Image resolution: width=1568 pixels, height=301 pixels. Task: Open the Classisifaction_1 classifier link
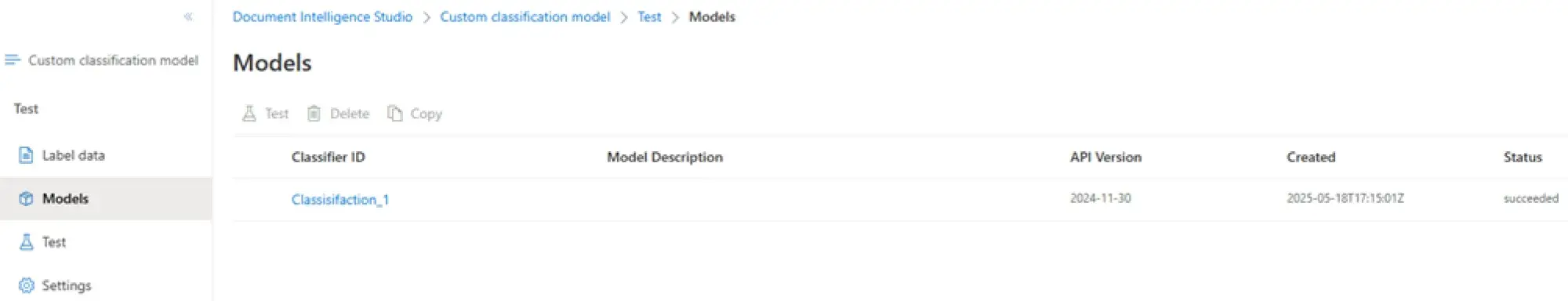[340, 199]
